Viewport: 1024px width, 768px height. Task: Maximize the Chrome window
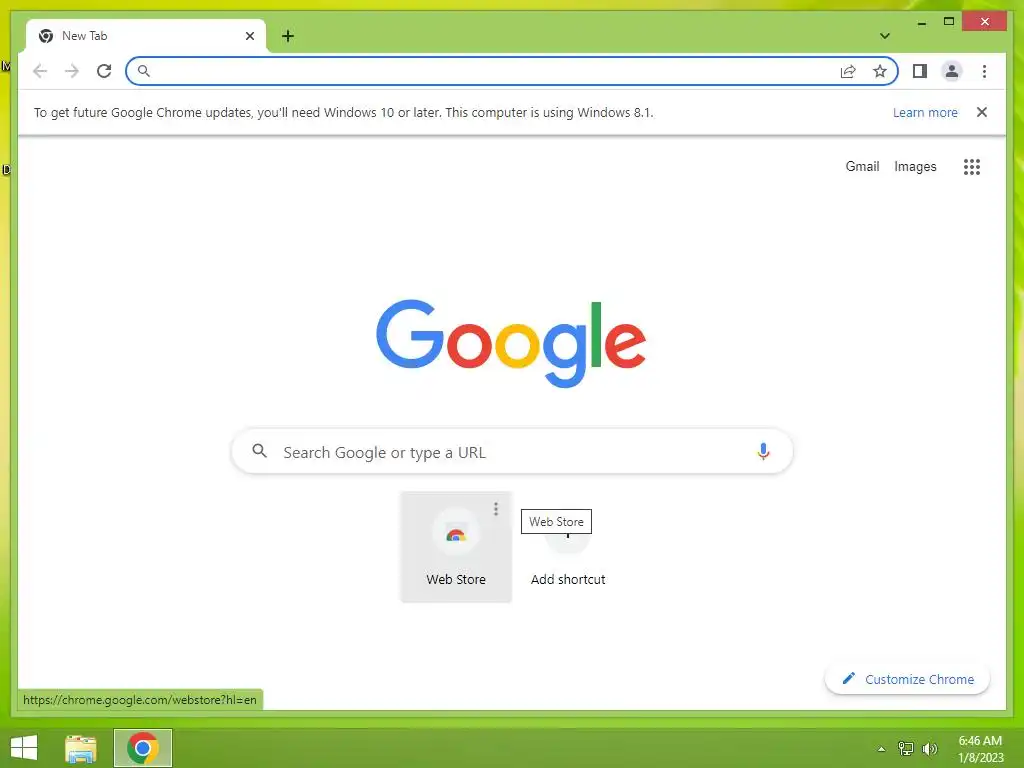tap(949, 22)
